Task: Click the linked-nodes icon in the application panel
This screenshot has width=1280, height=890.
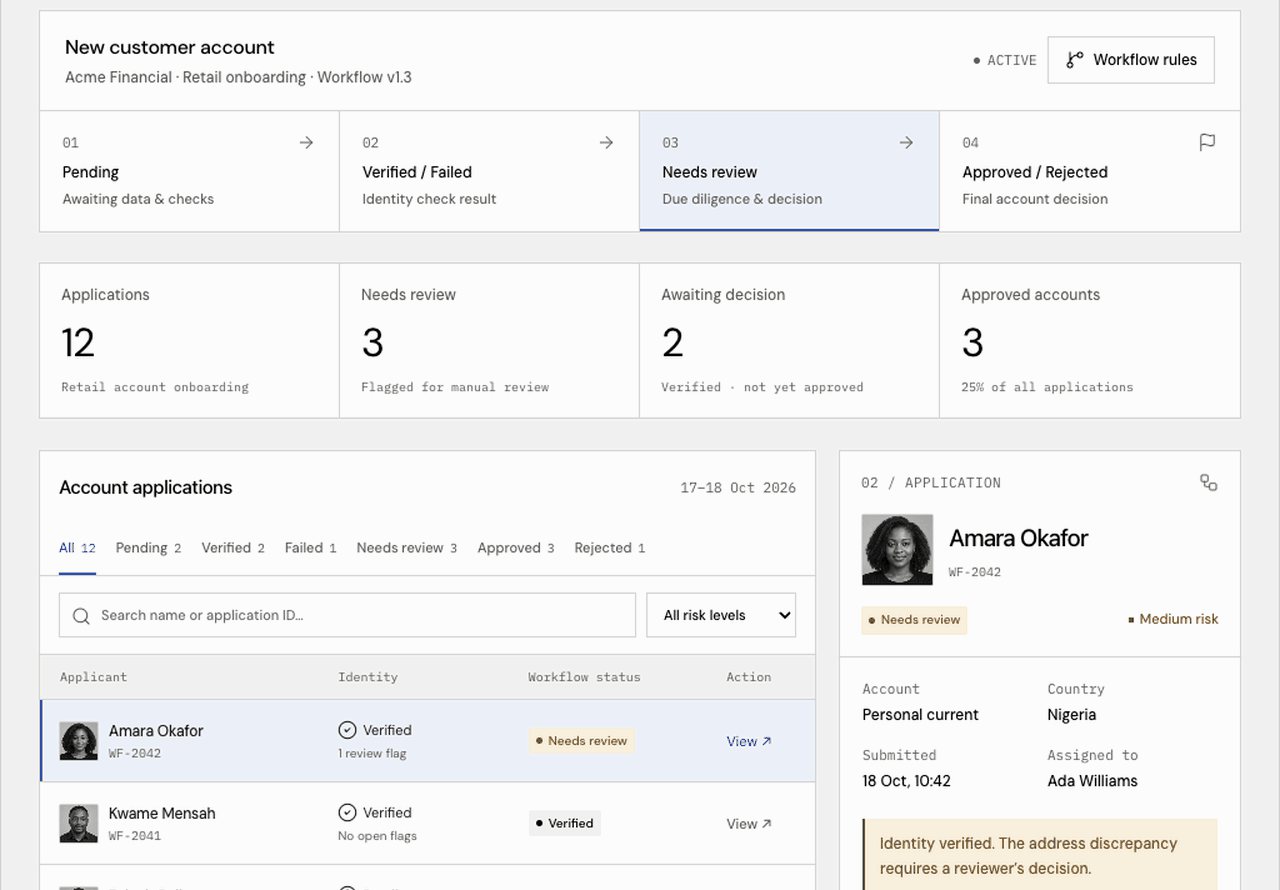Action: (x=1208, y=483)
